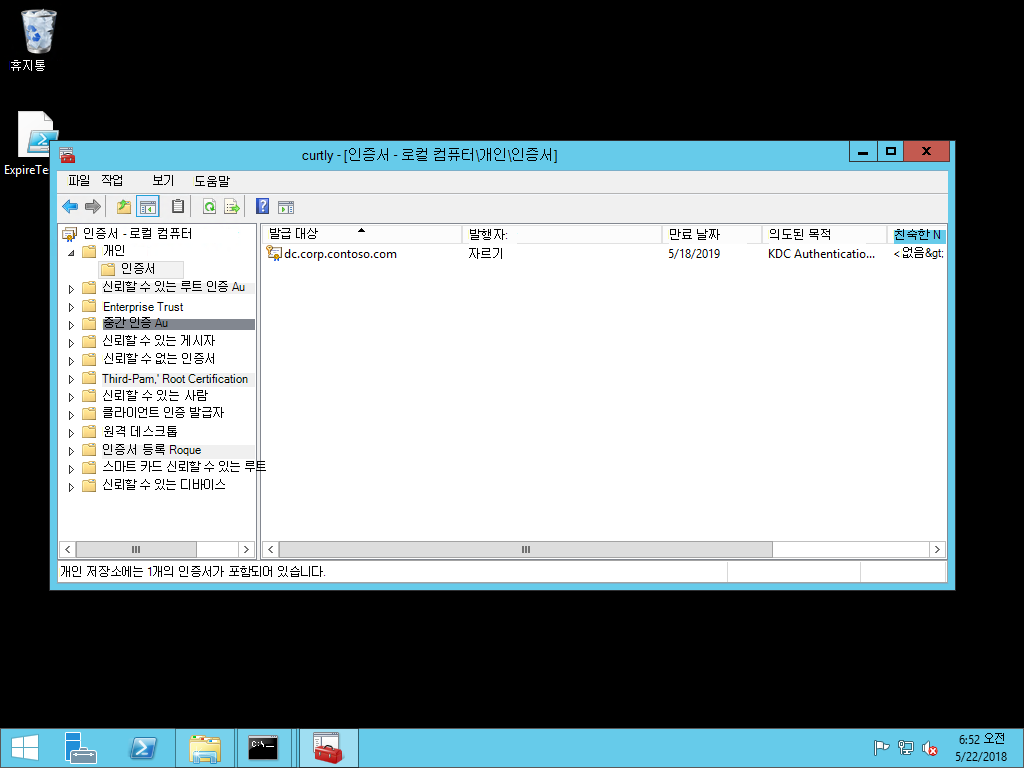The height and width of the screenshot is (768, 1024).
Task: Open the 파일 menu
Action: point(79,181)
